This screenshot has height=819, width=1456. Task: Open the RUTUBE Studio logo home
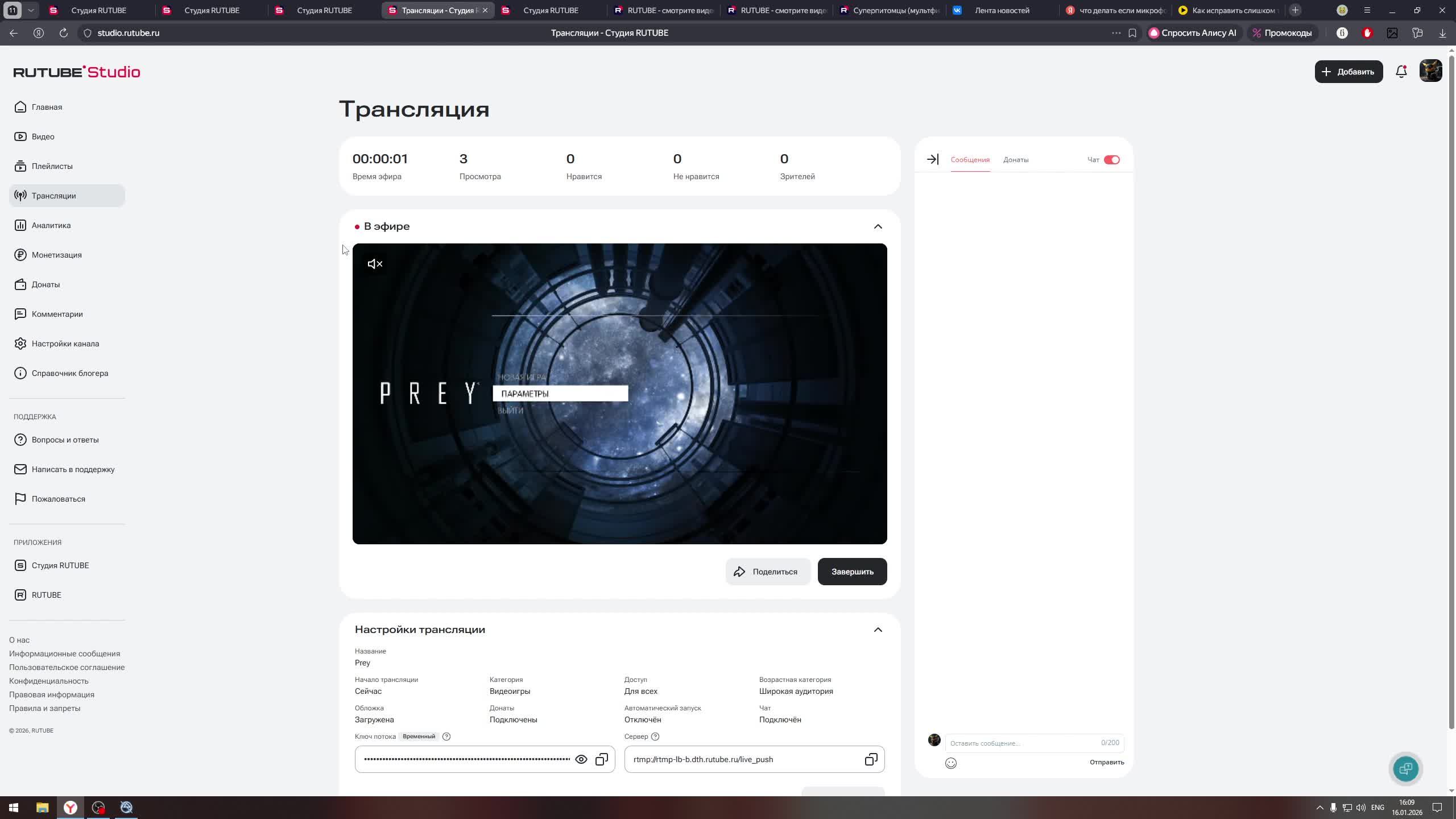tap(77, 72)
